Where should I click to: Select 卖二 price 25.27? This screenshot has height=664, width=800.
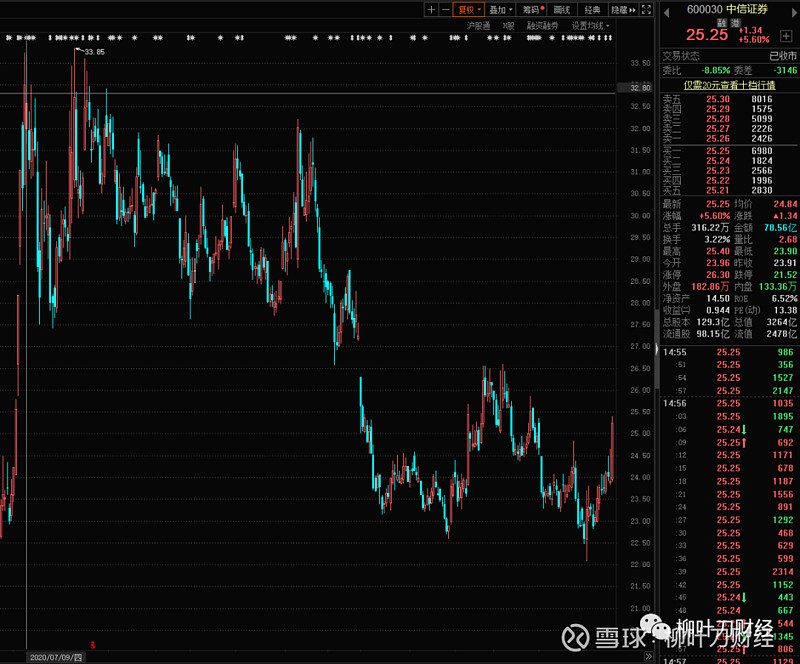pyautogui.click(x=717, y=129)
